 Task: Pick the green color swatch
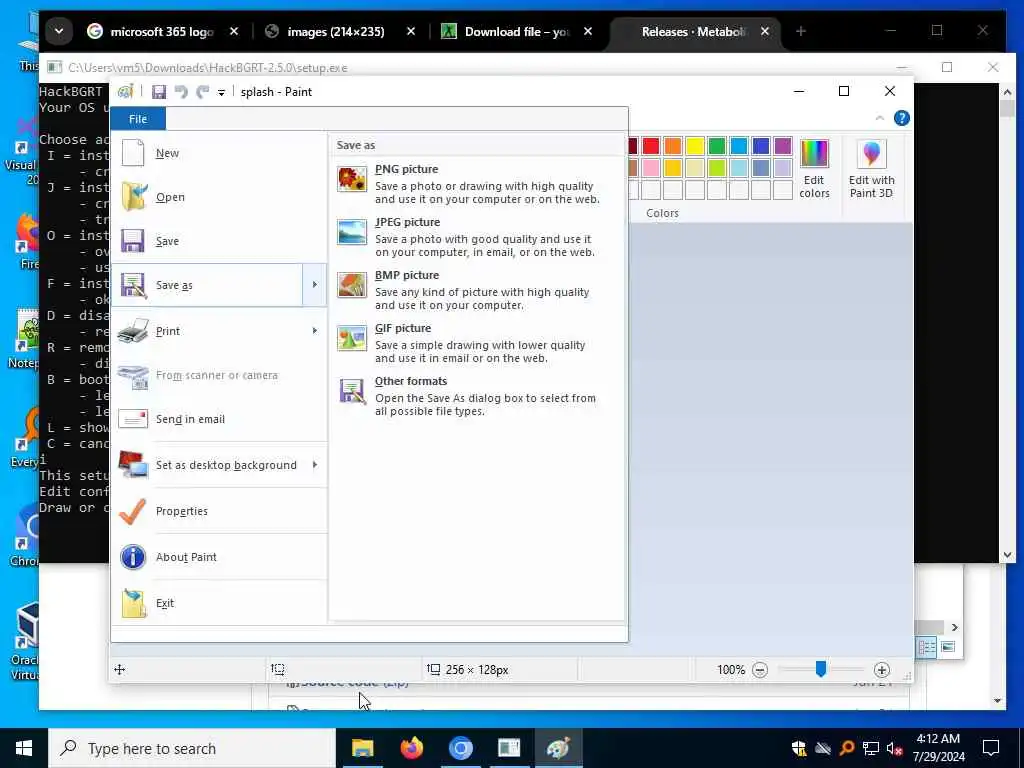click(717, 146)
